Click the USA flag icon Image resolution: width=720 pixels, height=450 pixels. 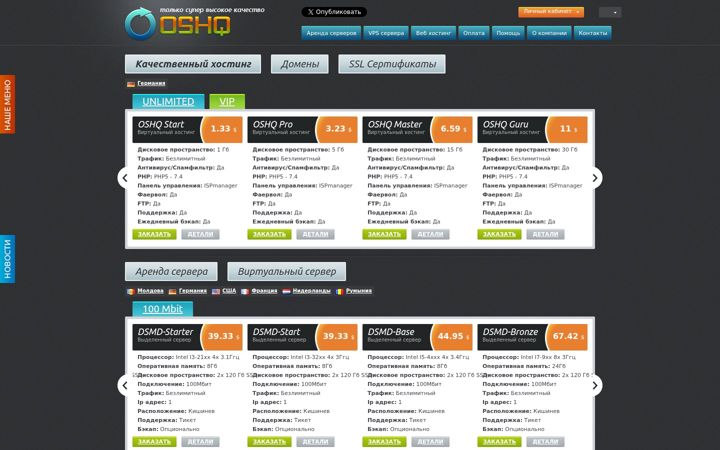pos(216,292)
